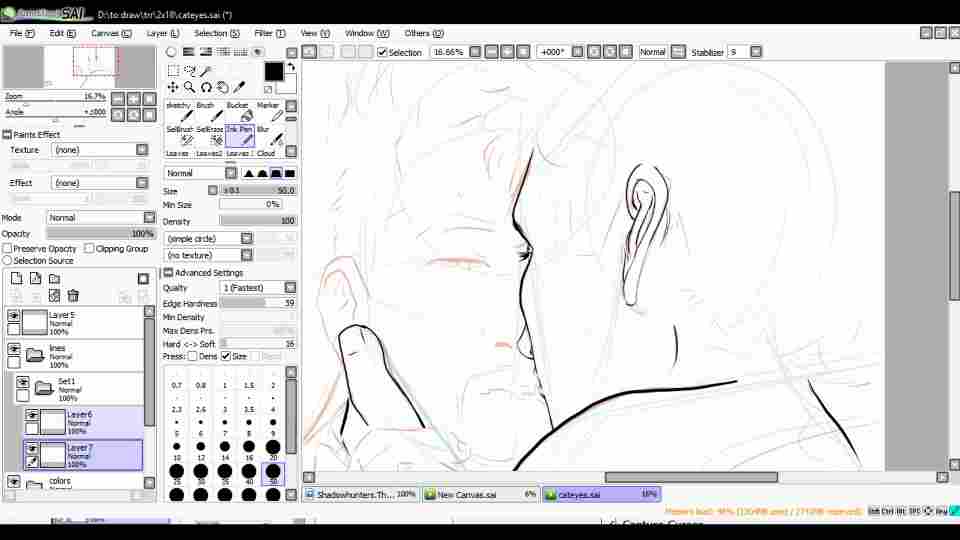The width and height of the screenshot is (960, 540).
Task: Select the Selection Source radio button
Action: (7, 261)
